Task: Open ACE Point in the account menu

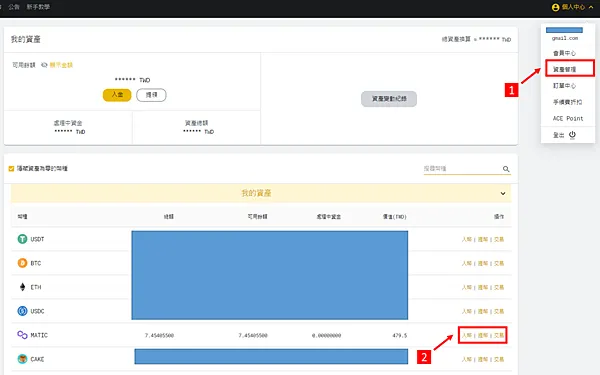Action: 568,119
